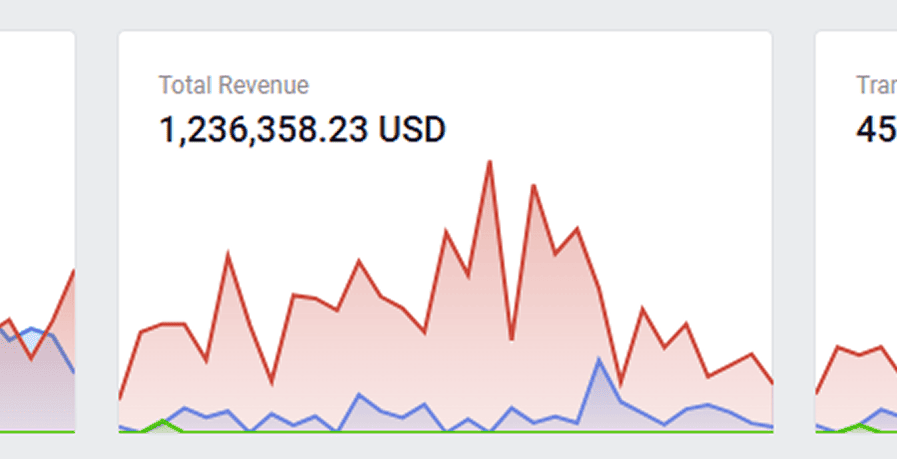Click the red series' right end in Total Revenue
897x459 pixels.
[x=770, y=381]
